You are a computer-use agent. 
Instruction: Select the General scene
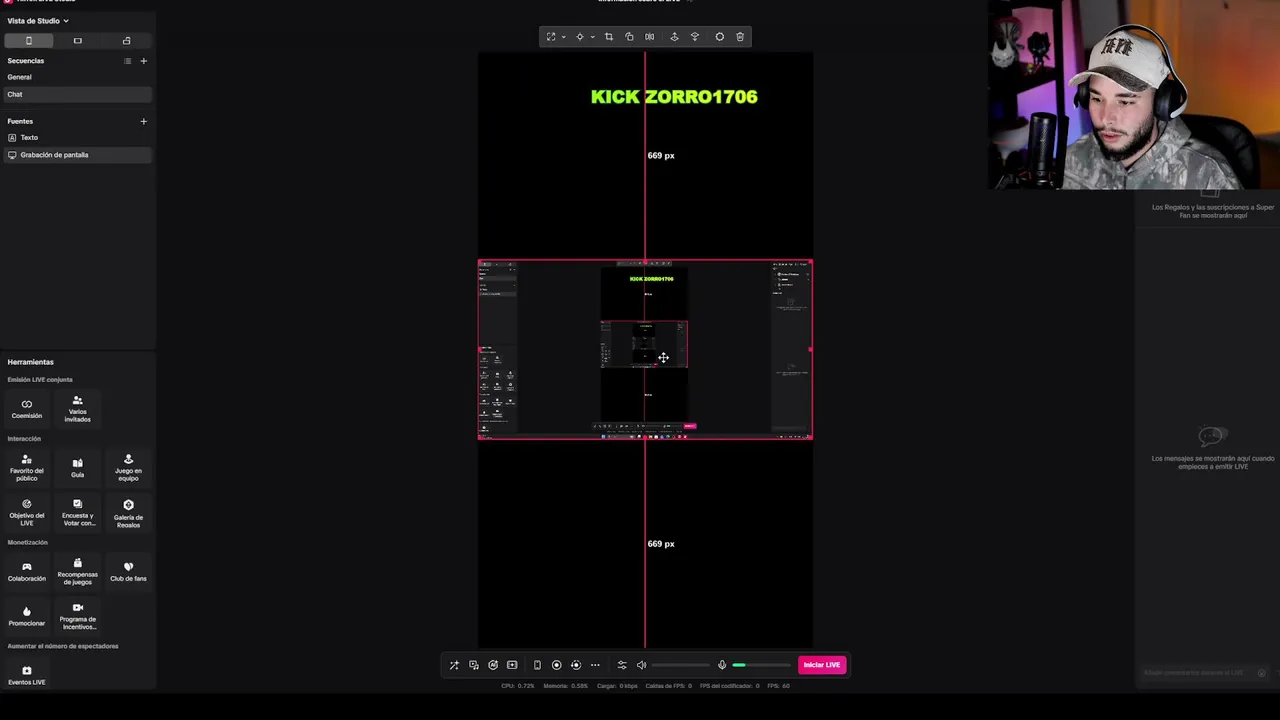coord(77,77)
